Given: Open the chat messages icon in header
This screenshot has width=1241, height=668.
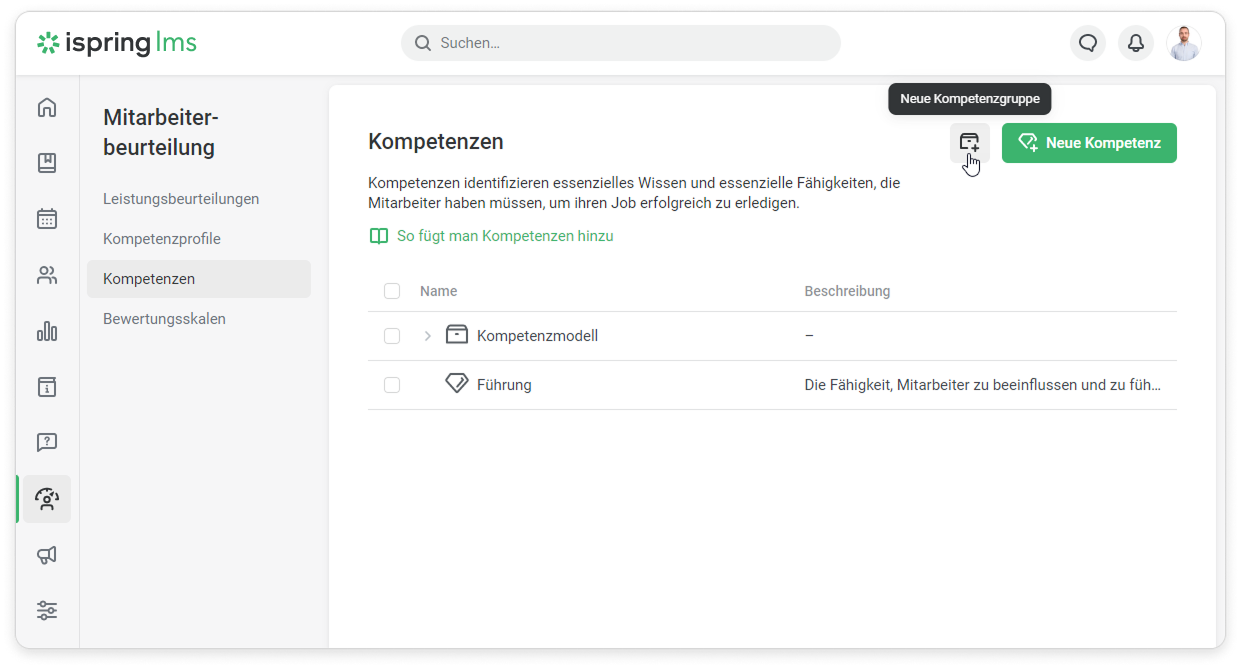Looking at the screenshot, I should coord(1088,43).
